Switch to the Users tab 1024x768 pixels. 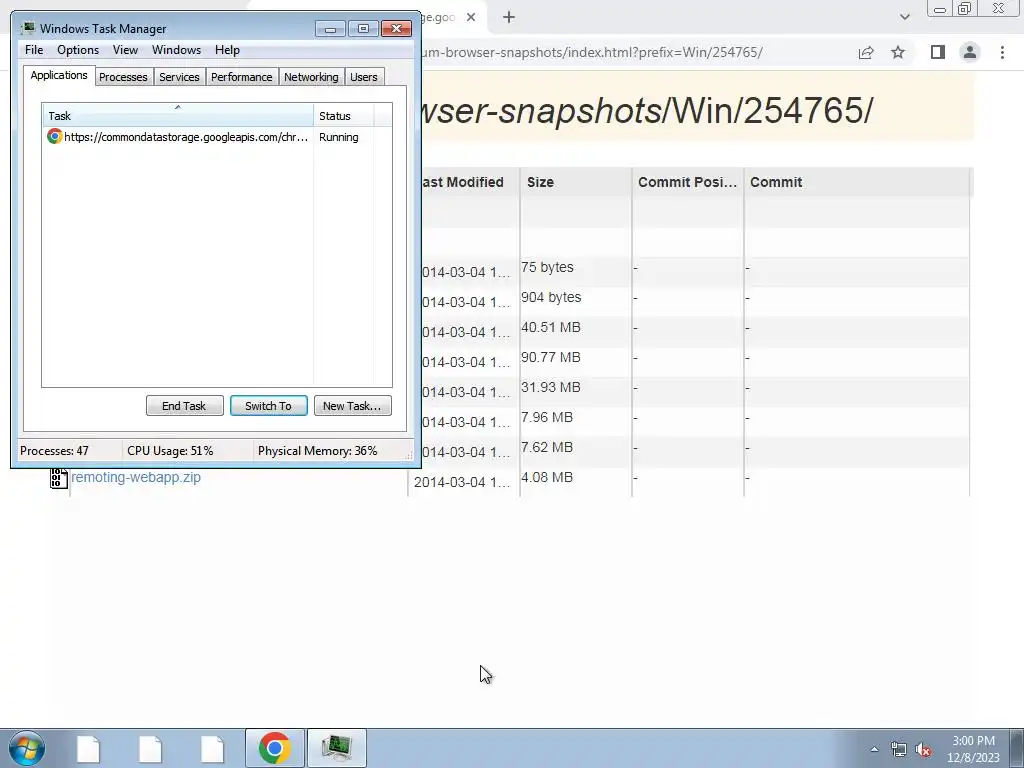363,77
